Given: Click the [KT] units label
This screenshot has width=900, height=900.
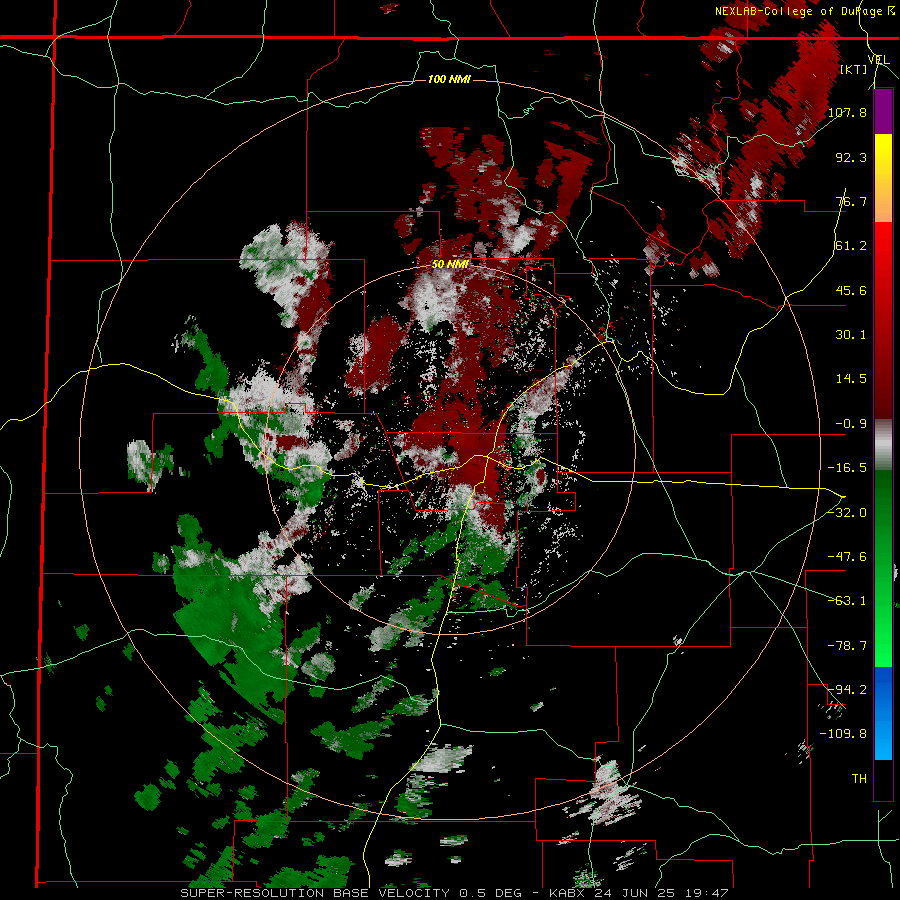Looking at the screenshot, I should pyautogui.click(x=853, y=69).
